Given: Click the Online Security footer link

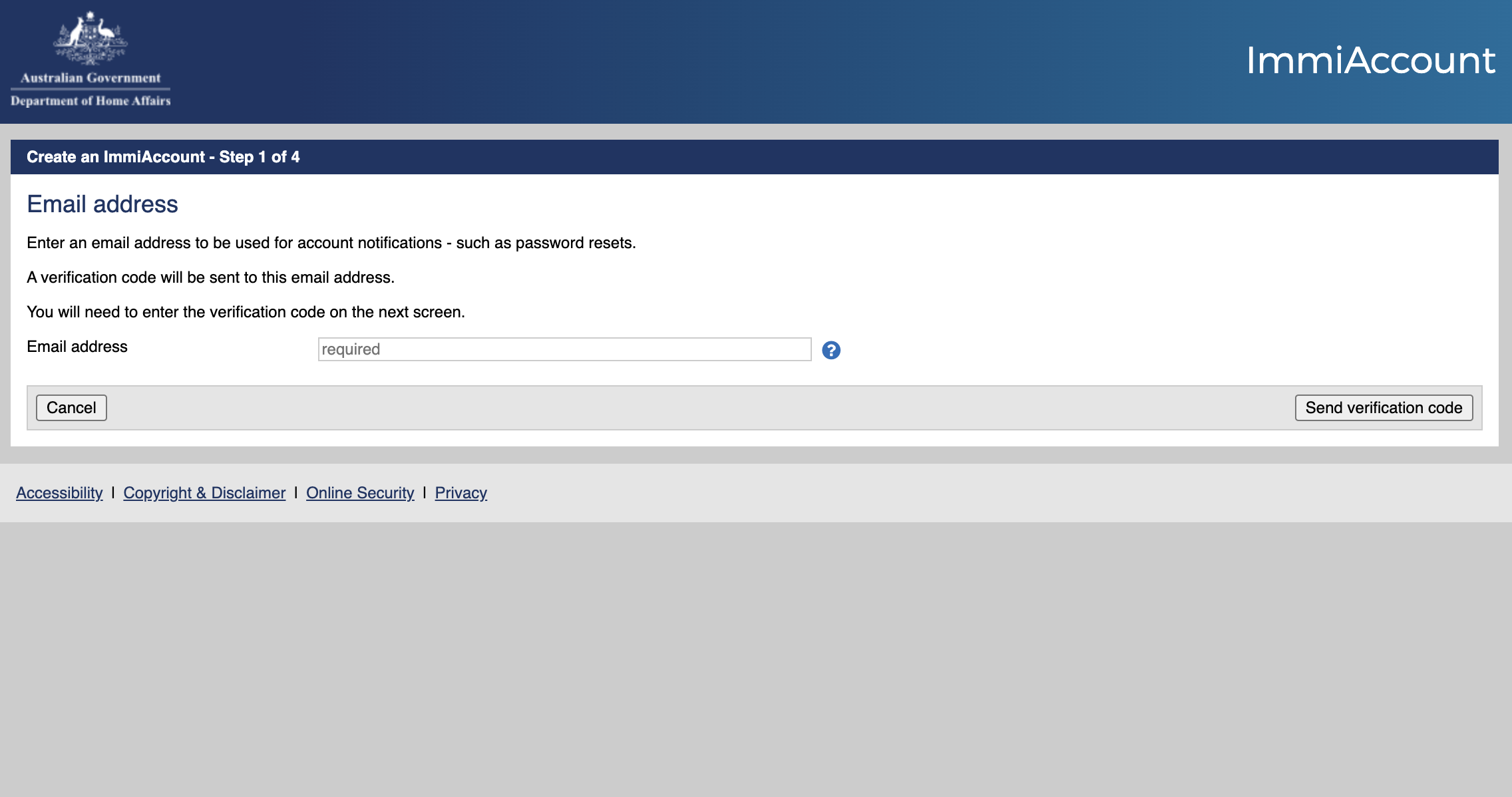Looking at the screenshot, I should tap(359, 492).
